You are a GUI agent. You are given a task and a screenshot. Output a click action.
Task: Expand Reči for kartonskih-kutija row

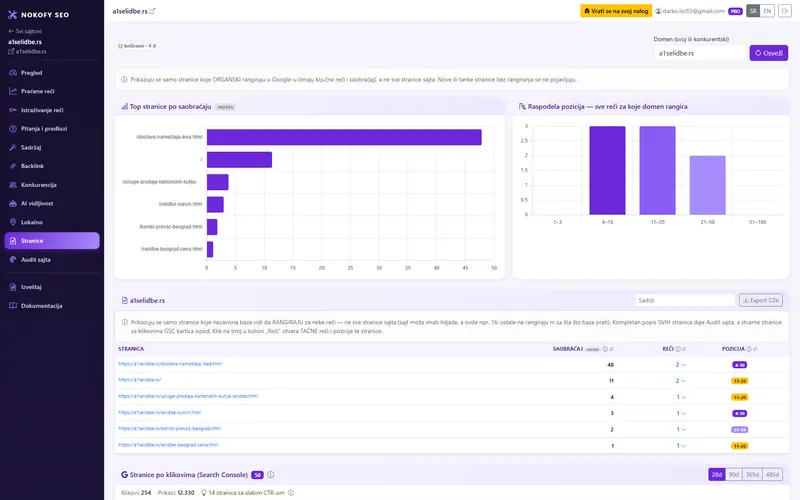coord(681,397)
